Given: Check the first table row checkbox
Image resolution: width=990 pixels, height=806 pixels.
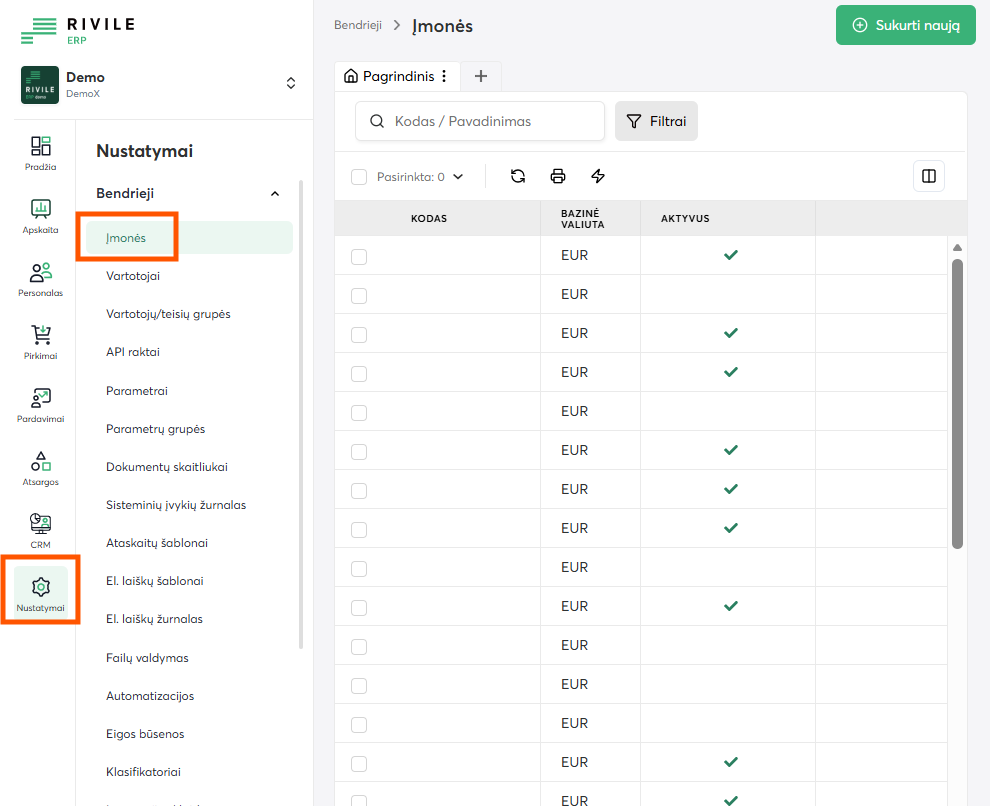Looking at the screenshot, I should click(359, 256).
